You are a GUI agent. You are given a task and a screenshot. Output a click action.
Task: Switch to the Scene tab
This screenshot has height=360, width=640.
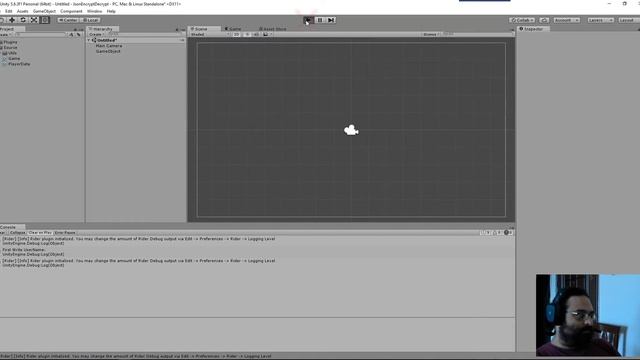pos(204,29)
